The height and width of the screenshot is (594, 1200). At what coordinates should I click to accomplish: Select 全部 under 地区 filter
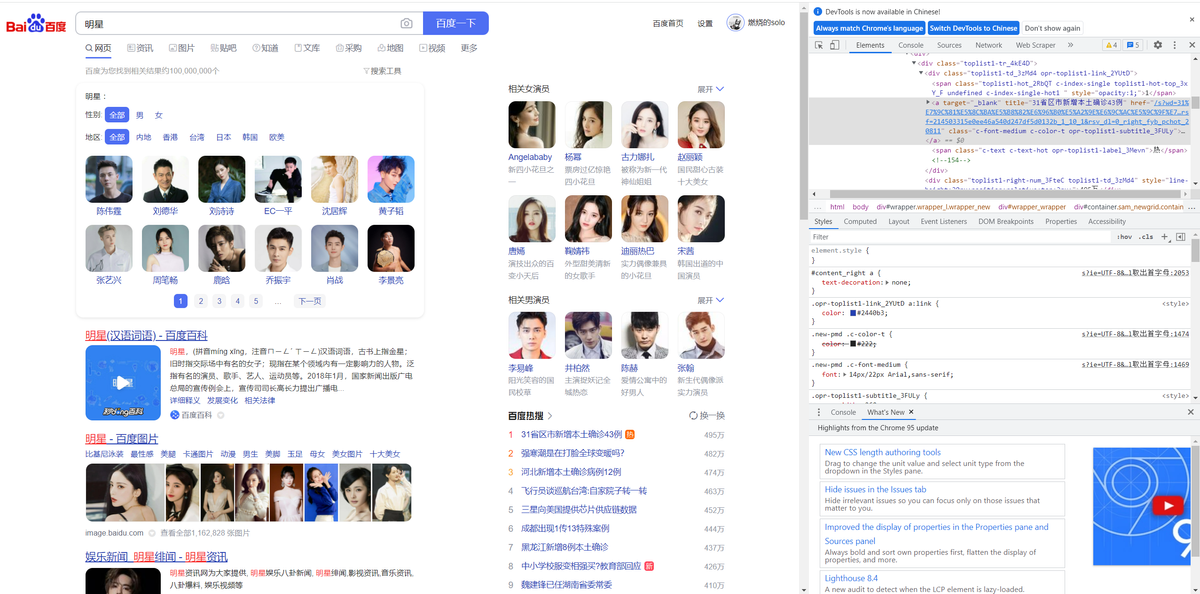click(118, 137)
